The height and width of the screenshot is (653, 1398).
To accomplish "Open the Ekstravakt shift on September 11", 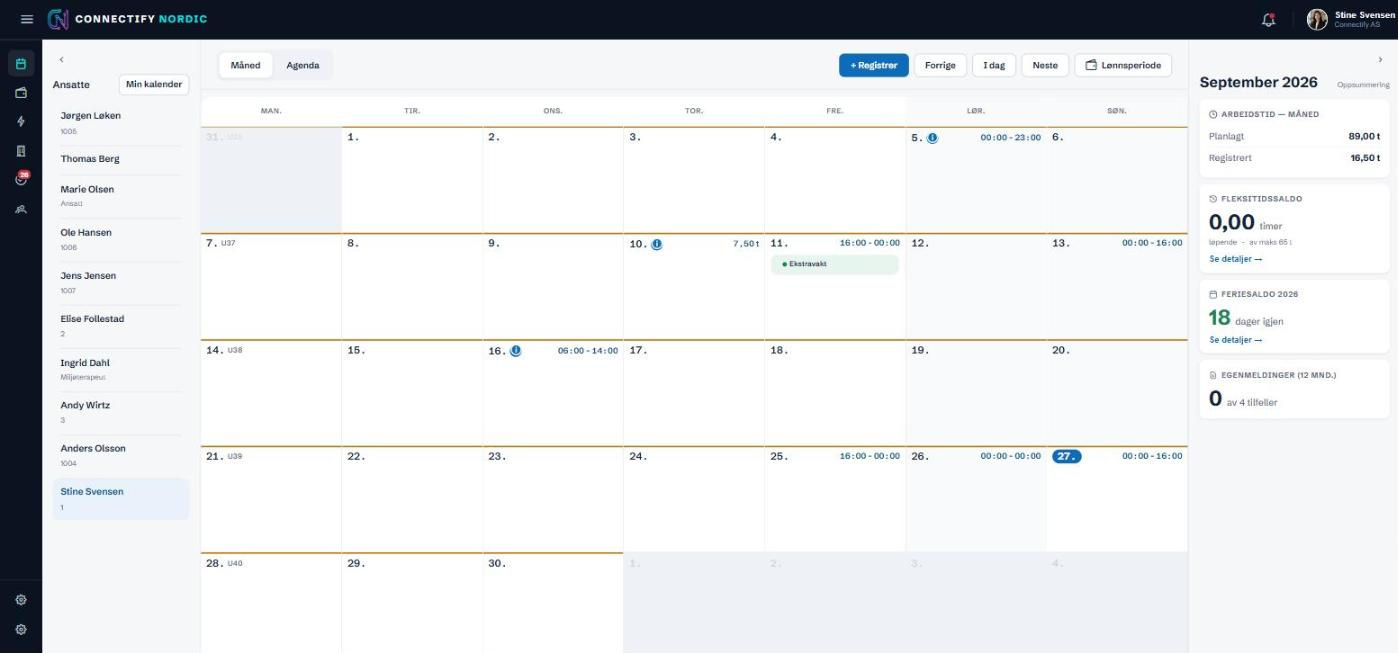I will point(835,264).
